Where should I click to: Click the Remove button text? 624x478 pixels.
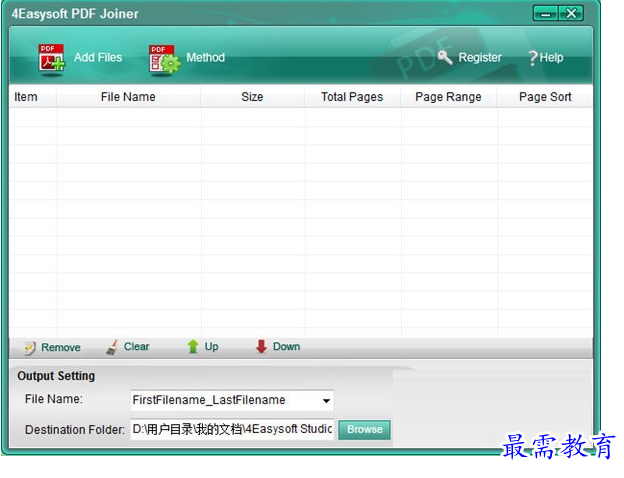[x=61, y=347]
